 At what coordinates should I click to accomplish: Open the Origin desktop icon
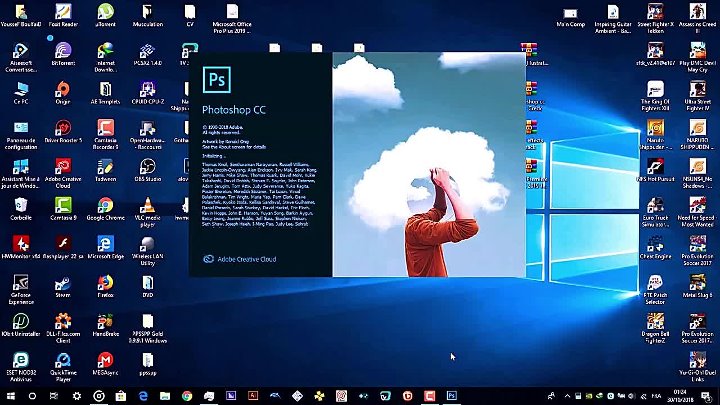click(62, 90)
